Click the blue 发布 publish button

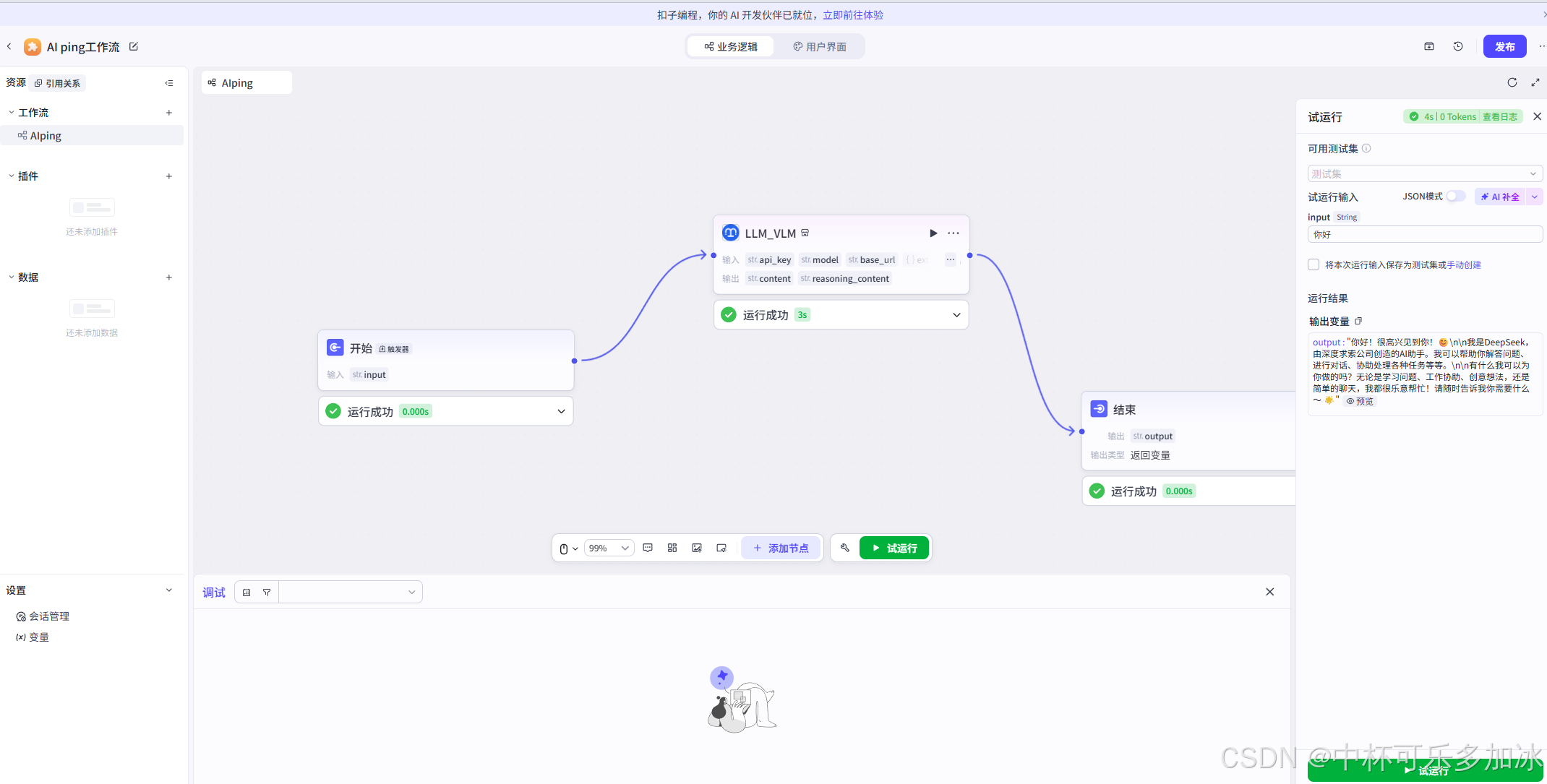pyautogui.click(x=1504, y=46)
